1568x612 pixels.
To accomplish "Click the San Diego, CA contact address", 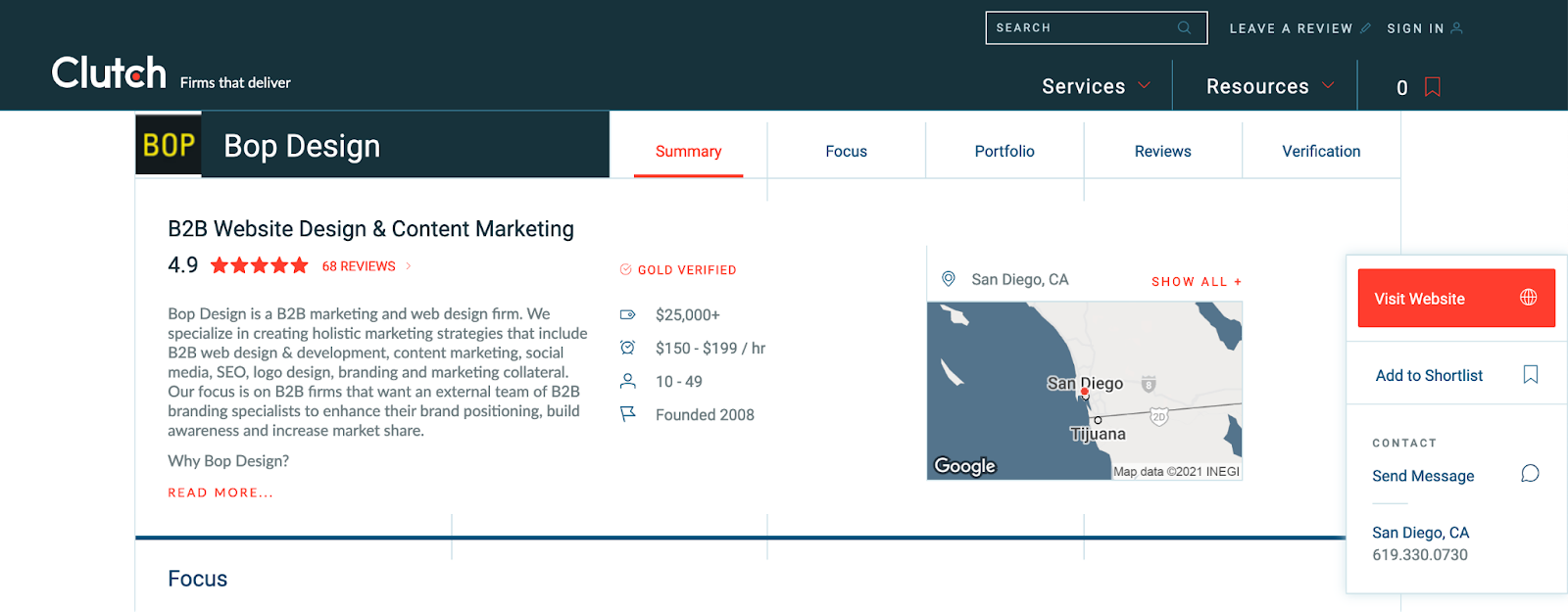I will pos(1420,533).
